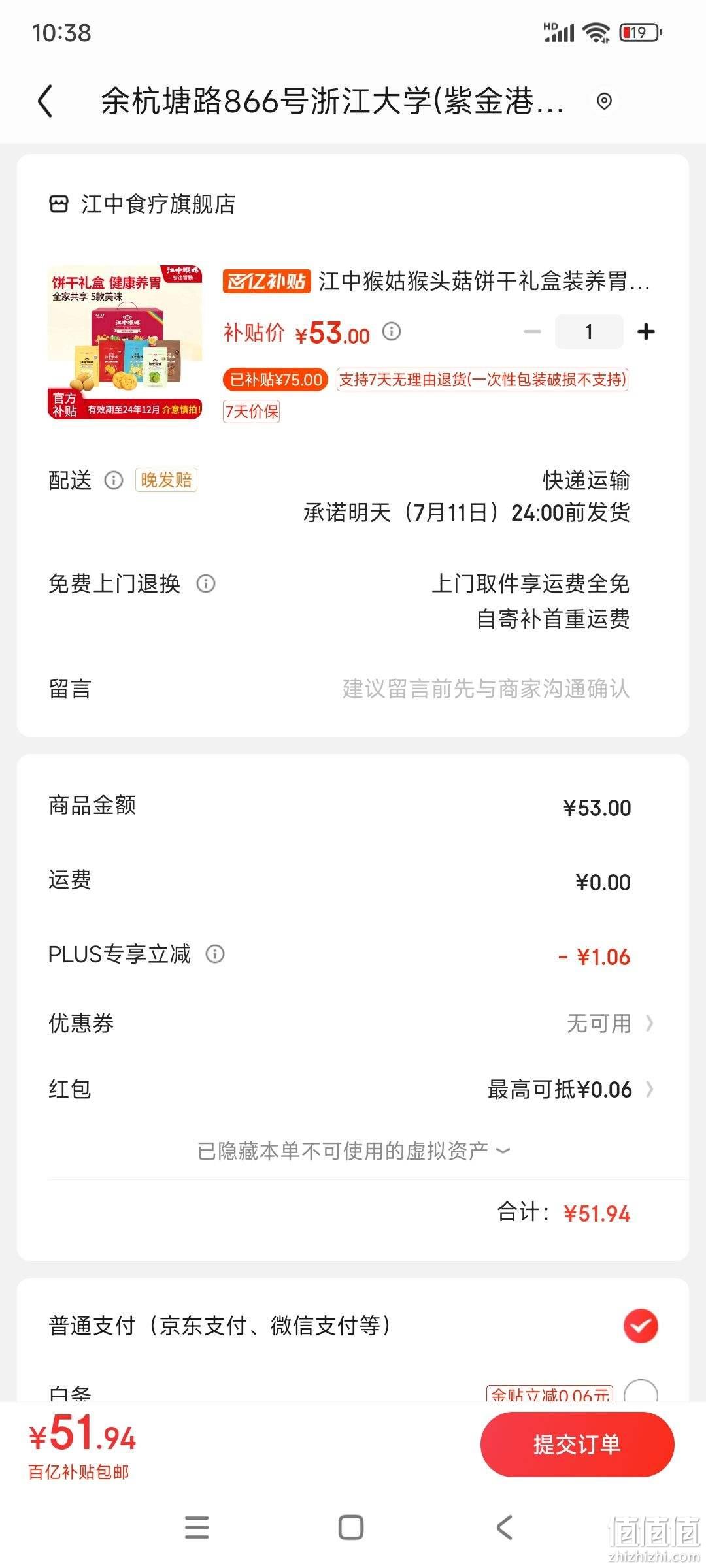Viewport: 706px width, 1568px height.
Task: Open 红包 red packet selection
Action: click(352, 1089)
